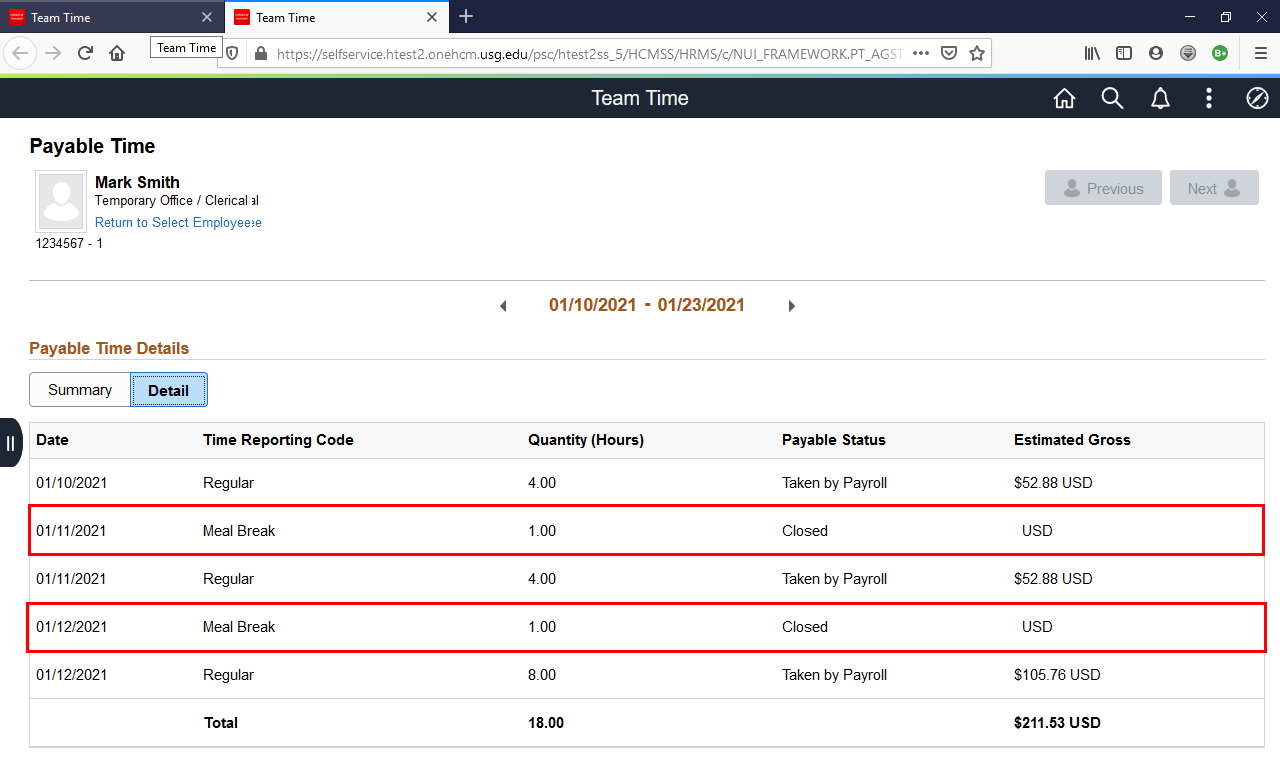Open the three-dot actions menu
Viewport: 1280px width, 768px height.
tap(1209, 98)
